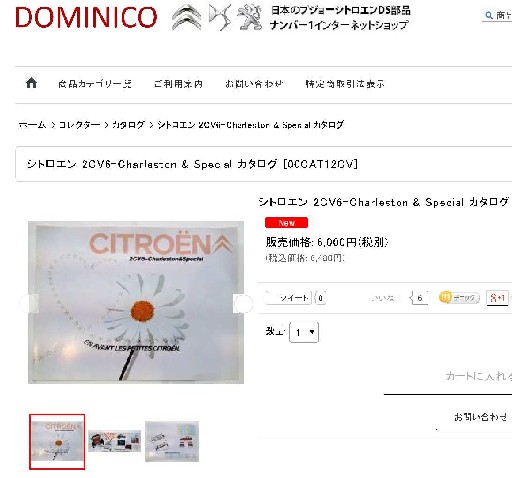Click the Peugeot lion logo

(x=249, y=17)
